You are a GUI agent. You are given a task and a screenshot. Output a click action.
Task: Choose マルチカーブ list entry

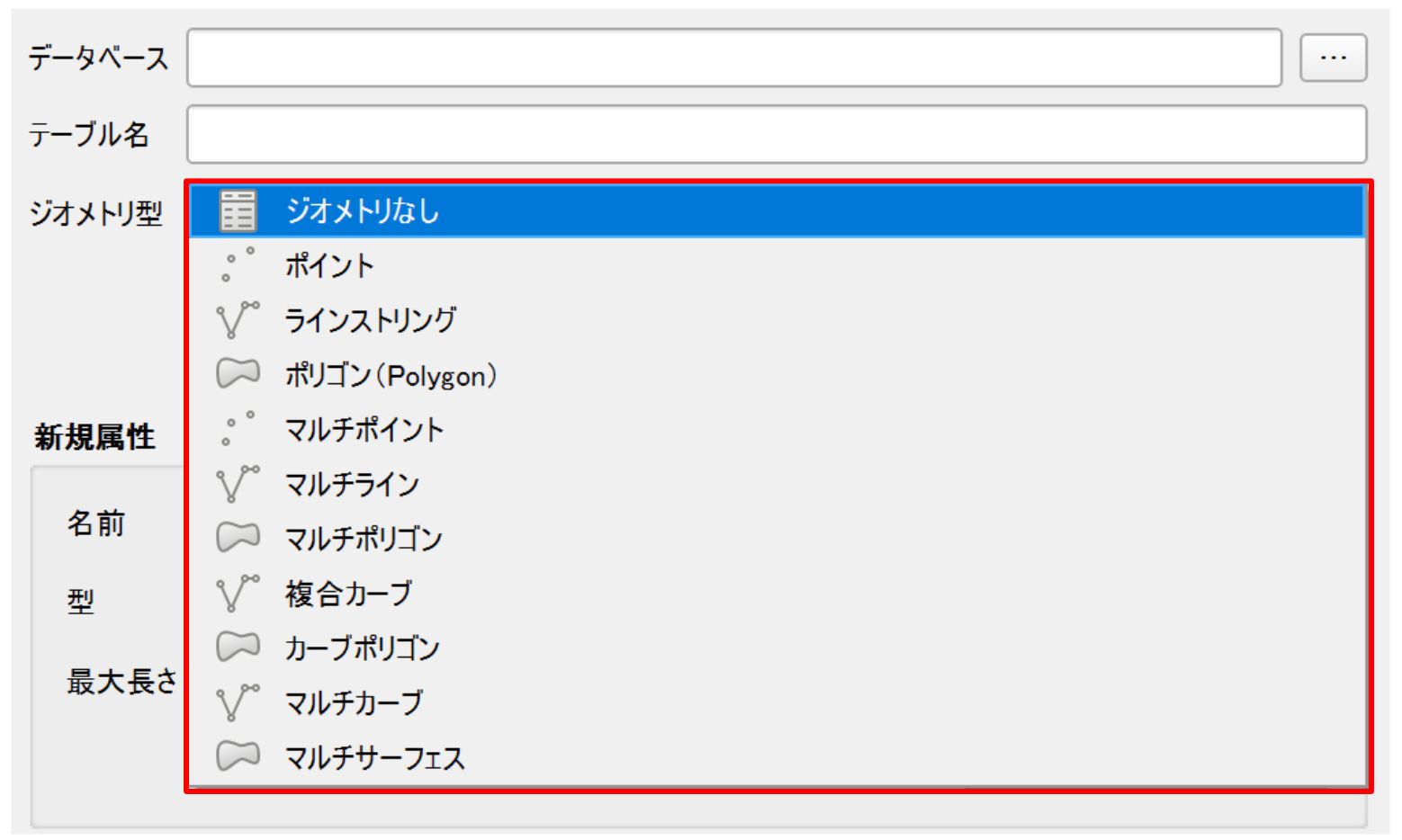777,702
